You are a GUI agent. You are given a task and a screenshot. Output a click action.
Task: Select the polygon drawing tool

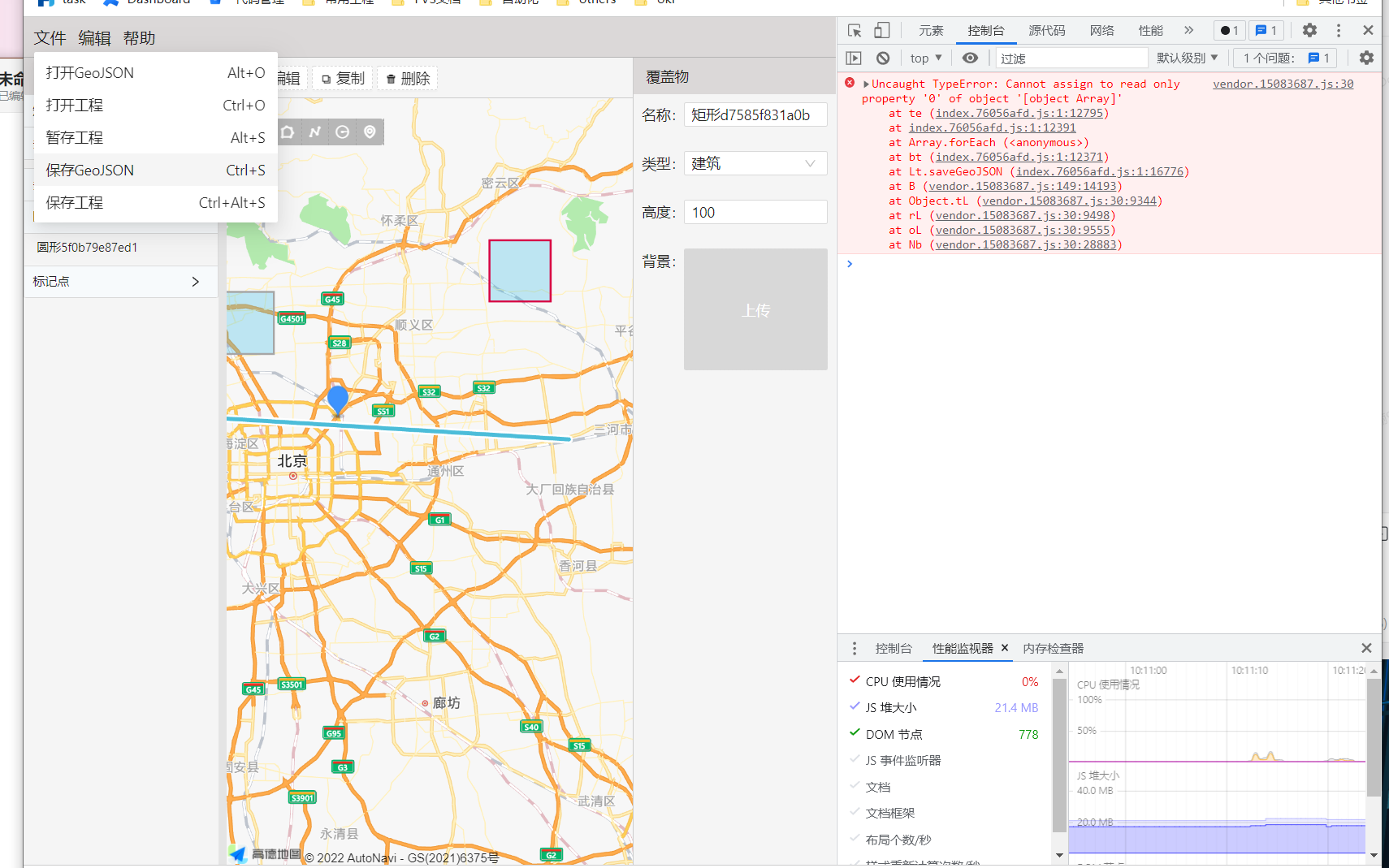pyautogui.click(x=288, y=132)
